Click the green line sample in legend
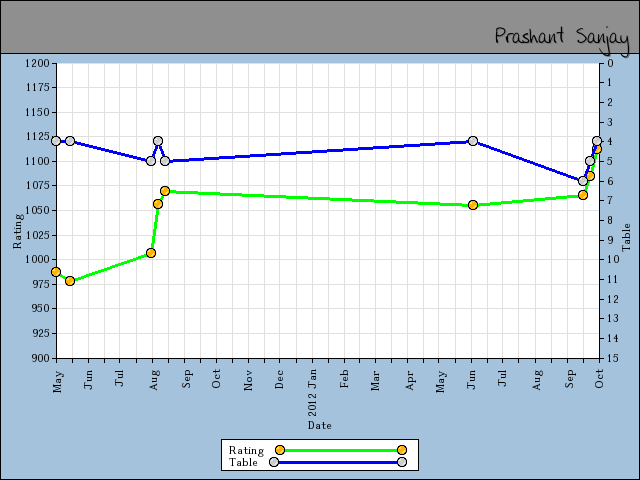Viewport: 640px width, 480px height. tap(341, 450)
